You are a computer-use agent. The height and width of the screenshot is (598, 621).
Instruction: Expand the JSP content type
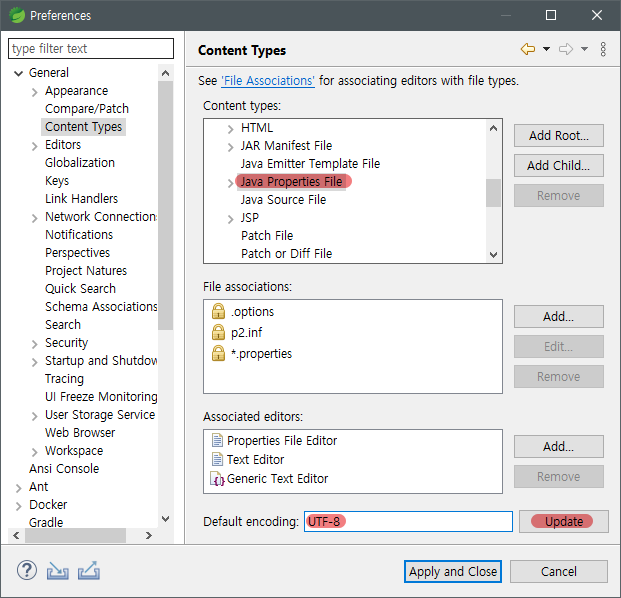(x=230, y=219)
